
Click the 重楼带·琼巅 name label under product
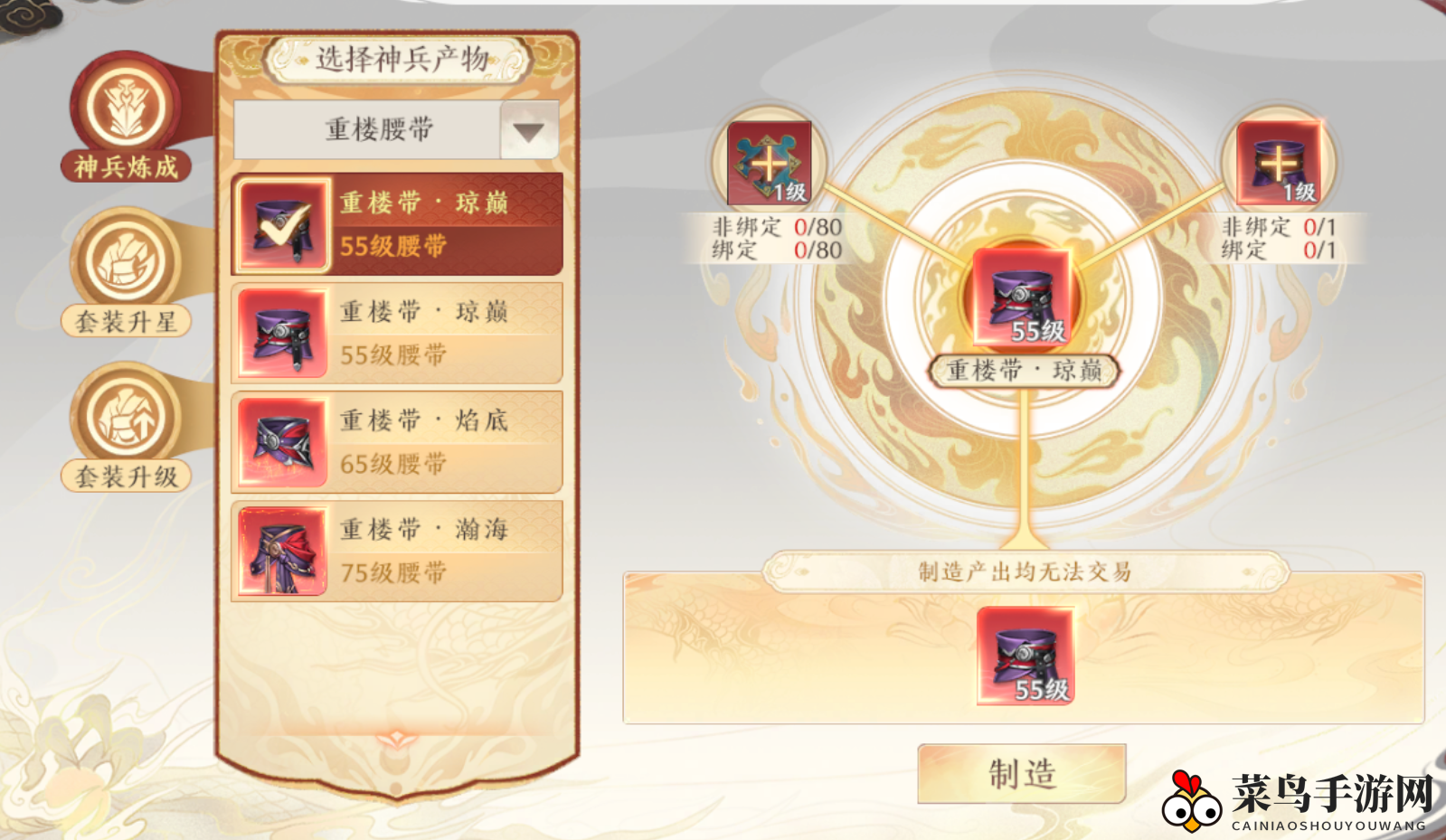(1025, 371)
